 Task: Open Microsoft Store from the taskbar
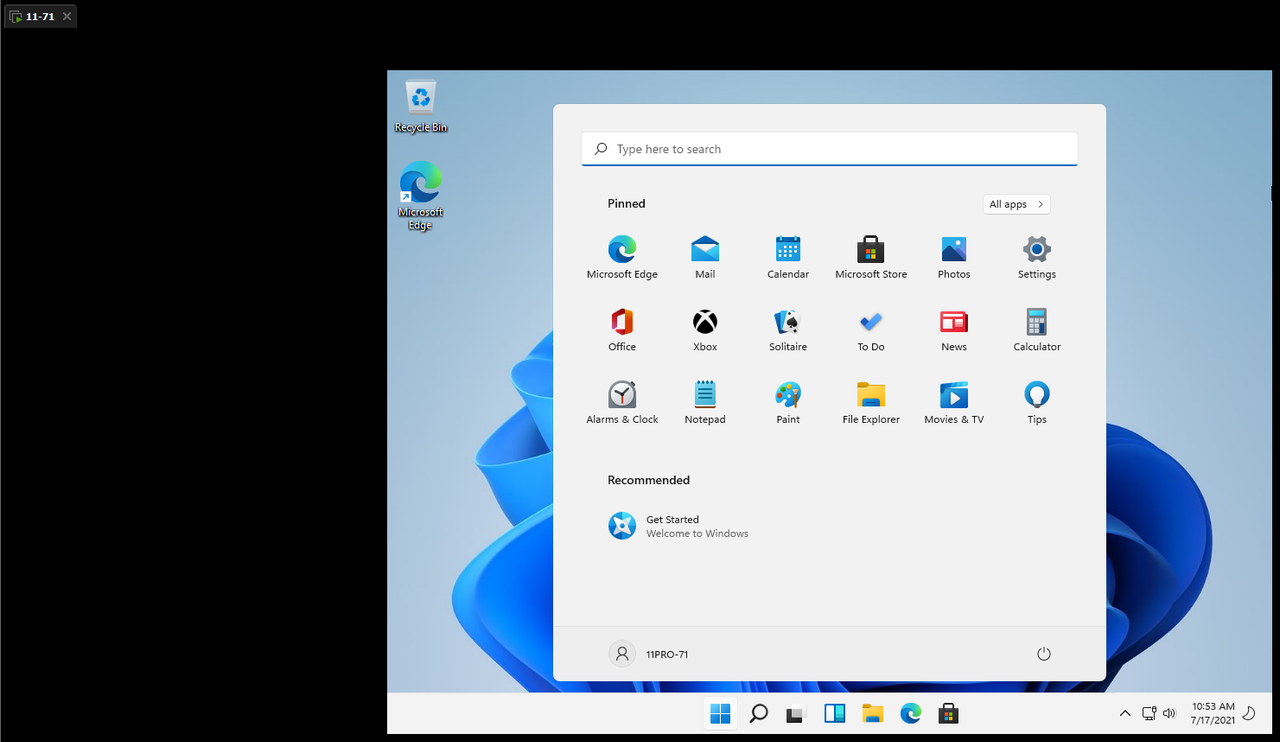[948, 714]
